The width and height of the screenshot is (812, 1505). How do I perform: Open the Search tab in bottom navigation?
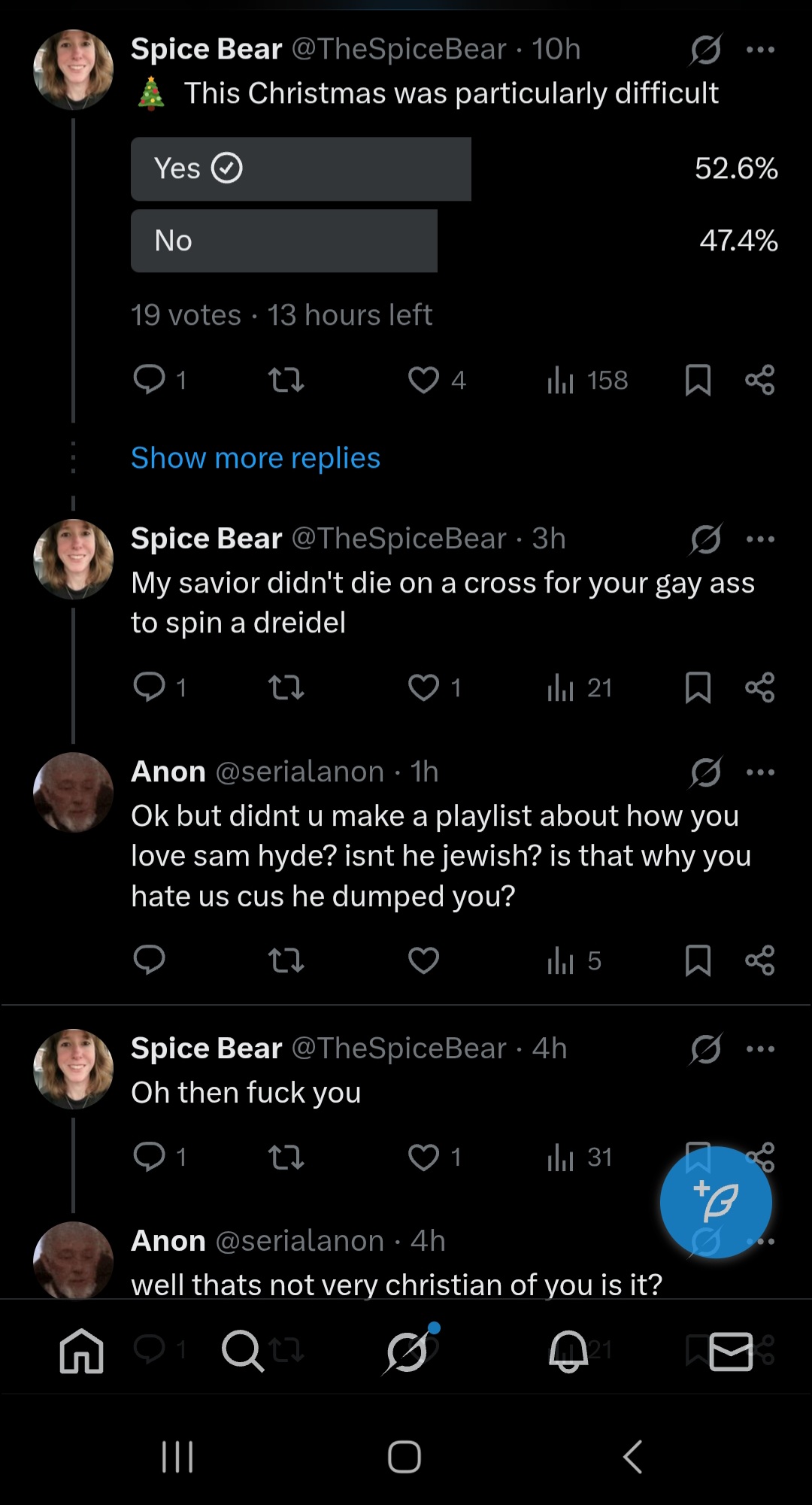click(242, 1351)
